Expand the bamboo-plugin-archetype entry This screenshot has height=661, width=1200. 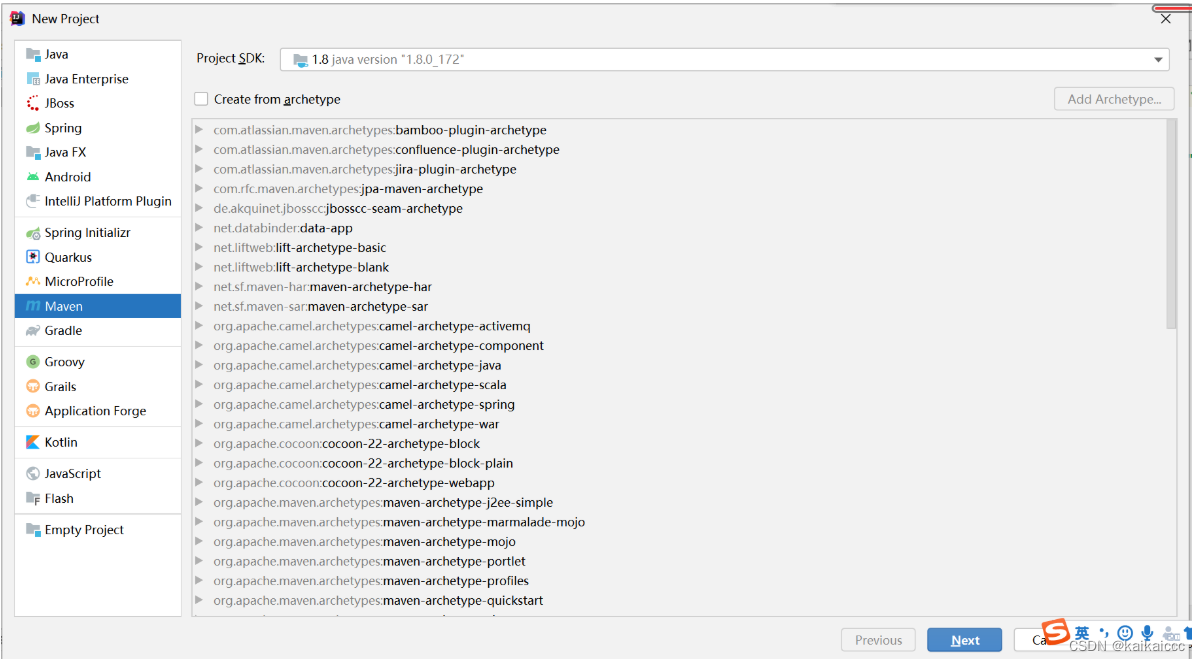point(200,130)
